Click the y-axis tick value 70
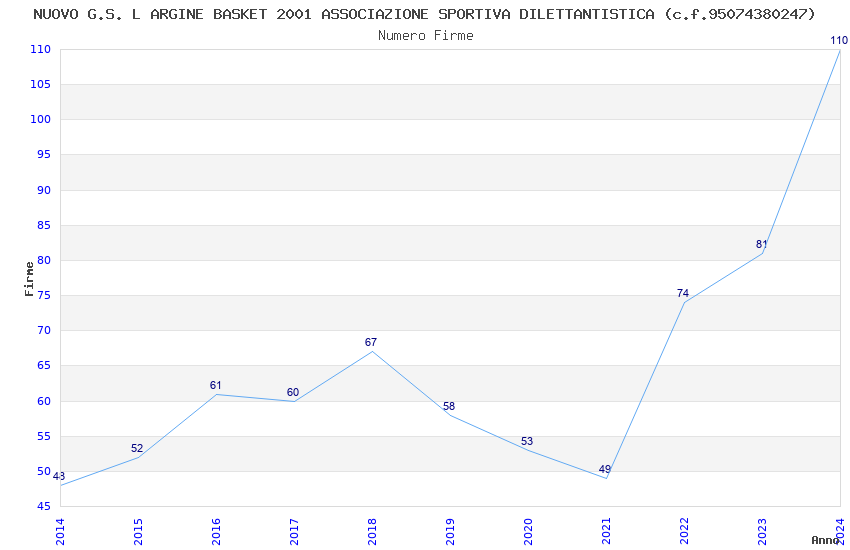The image size is (850, 550). (x=44, y=330)
